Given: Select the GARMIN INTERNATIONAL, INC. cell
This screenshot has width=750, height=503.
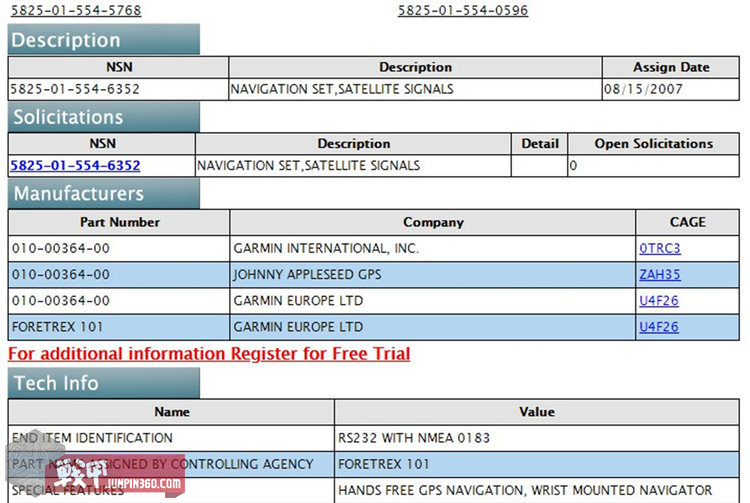Looking at the screenshot, I should [326, 248].
